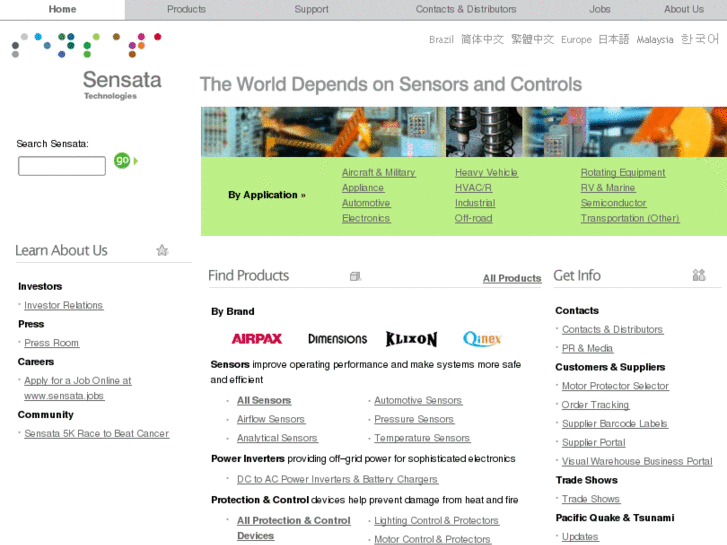The height and width of the screenshot is (545, 727).
Task: Open Motor Control & Protectors link
Action: [432, 539]
